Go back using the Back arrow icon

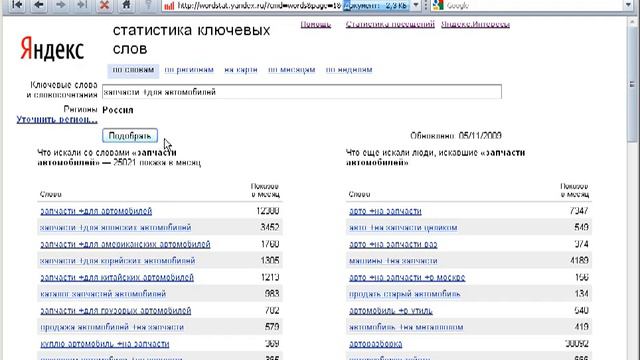(x=39, y=5)
